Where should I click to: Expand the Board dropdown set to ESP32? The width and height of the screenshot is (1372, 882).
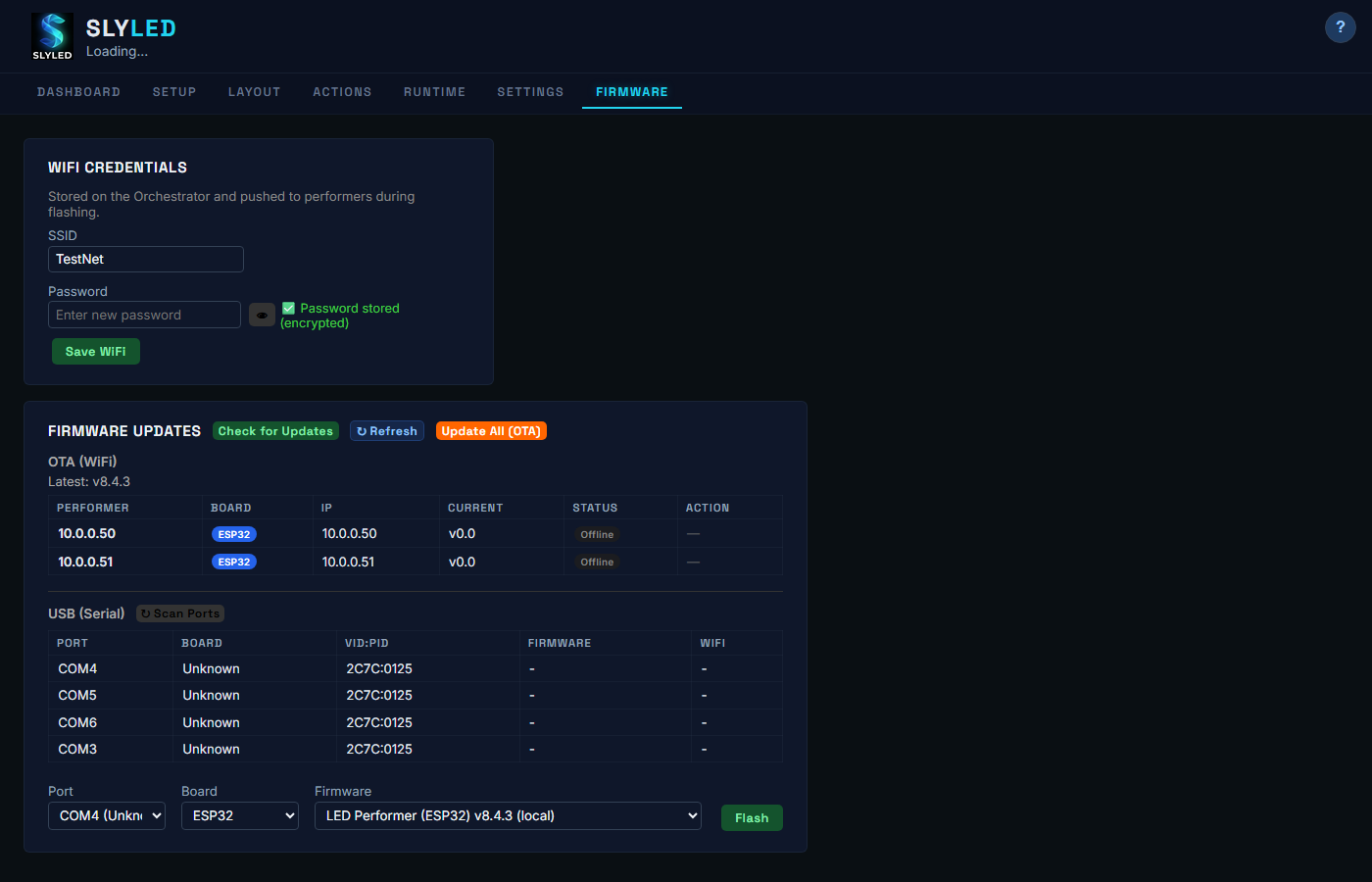click(240, 815)
